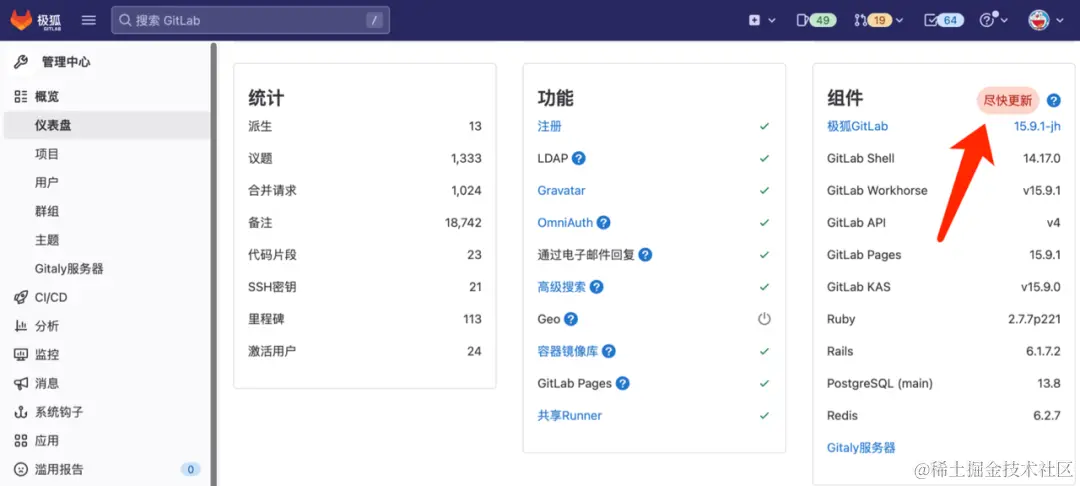
Task: Click the 共享Runner enabled checkmark
Action: click(x=764, y=416)
